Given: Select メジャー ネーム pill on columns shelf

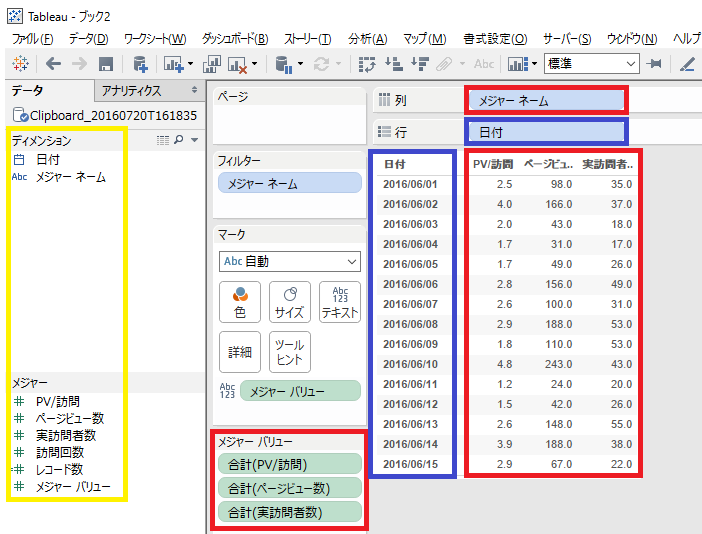Looking at the screenshot, I should (x=546, y=101).
